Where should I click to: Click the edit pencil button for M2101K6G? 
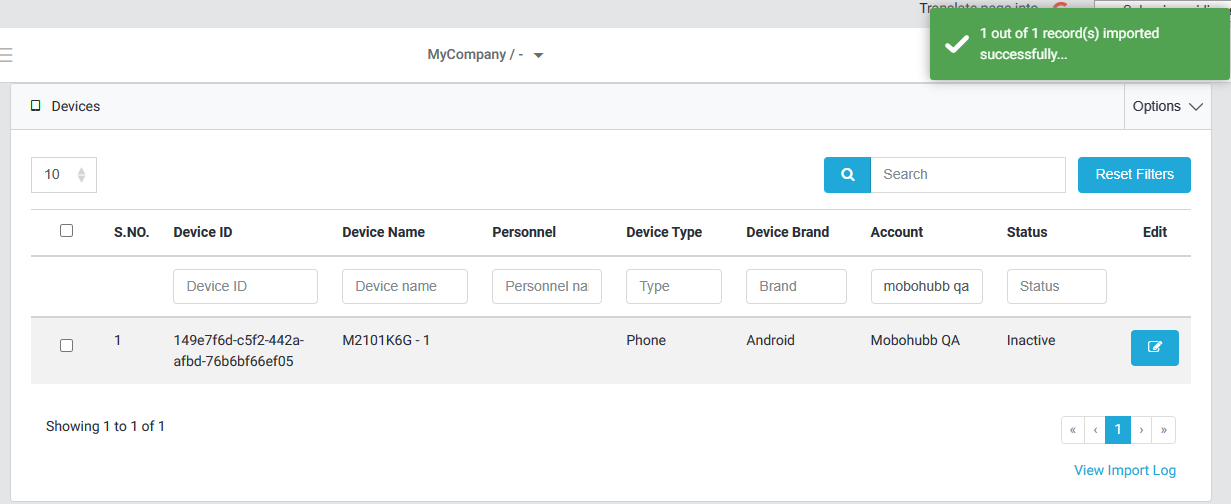pyautogui.click(x=1154, y=348)
